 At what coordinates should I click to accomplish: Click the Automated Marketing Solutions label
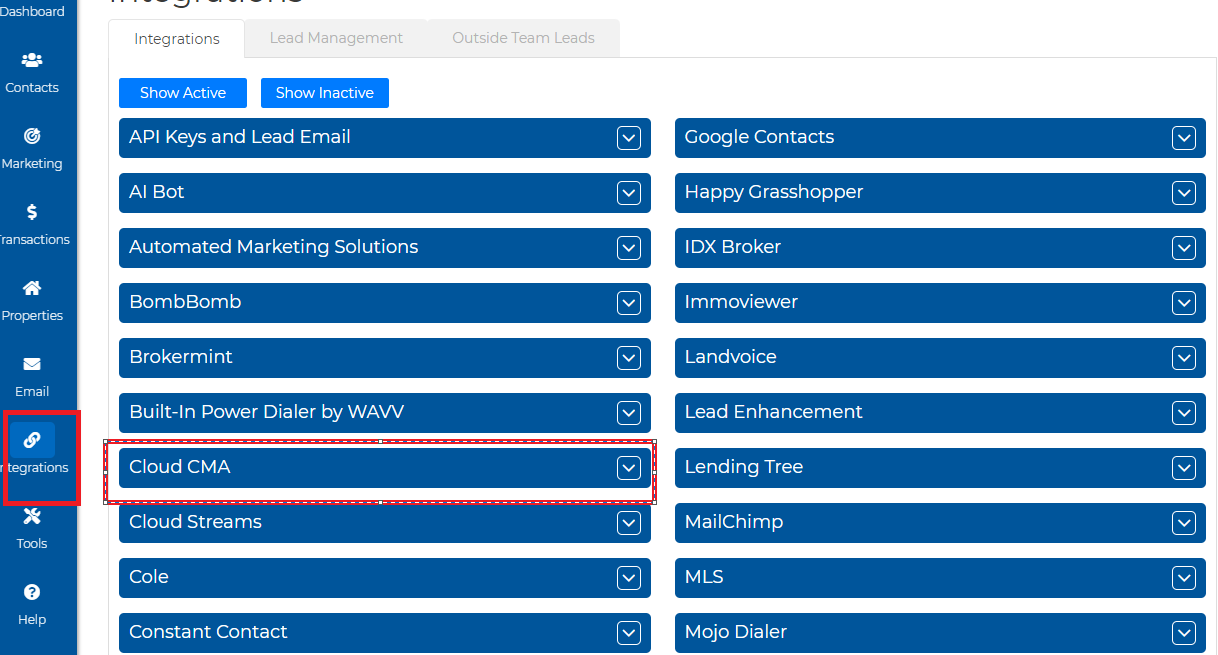[274, 247]
